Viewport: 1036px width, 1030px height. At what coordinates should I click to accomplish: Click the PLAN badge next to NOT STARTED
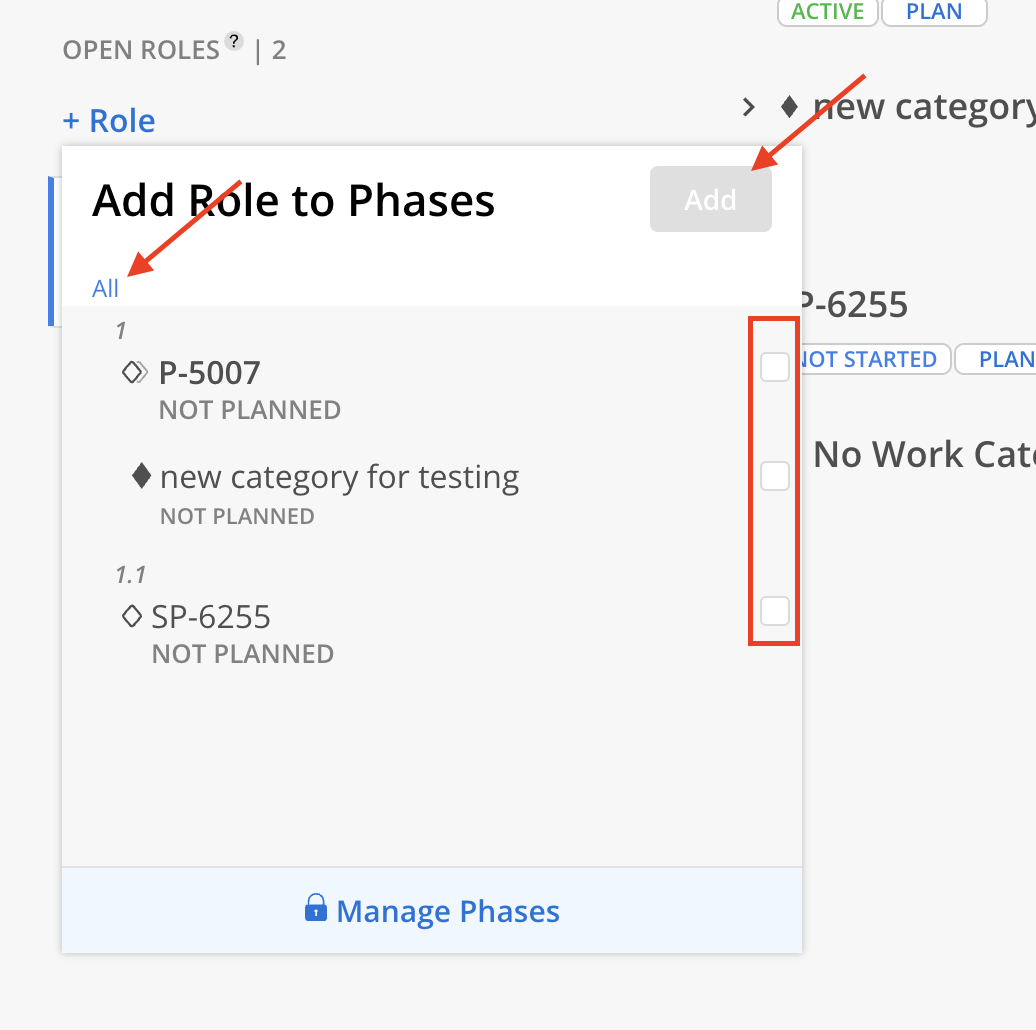click(1000, 360)
